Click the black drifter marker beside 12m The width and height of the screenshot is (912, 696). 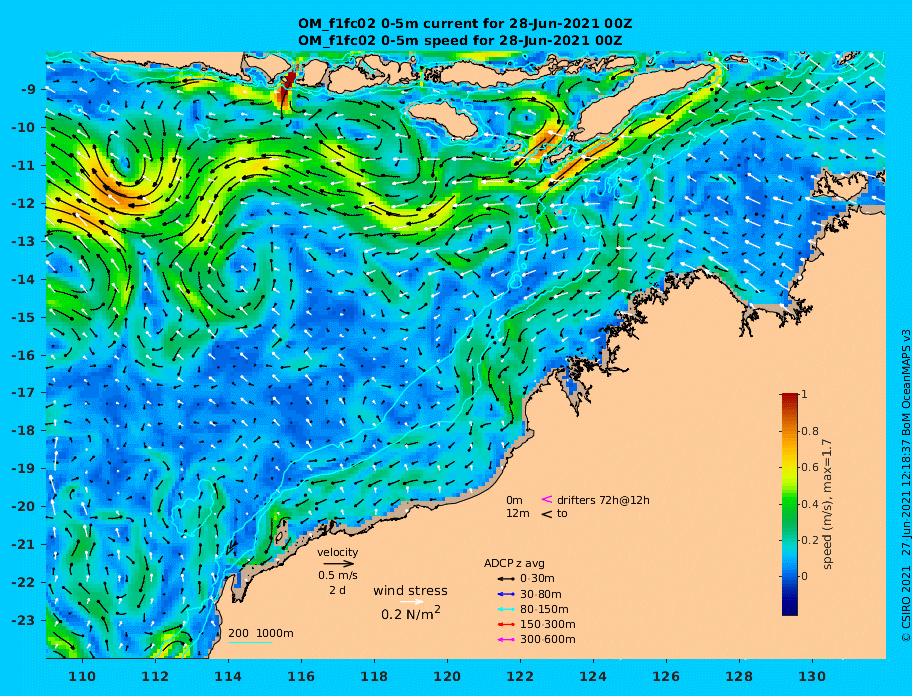tap(547, 514)
